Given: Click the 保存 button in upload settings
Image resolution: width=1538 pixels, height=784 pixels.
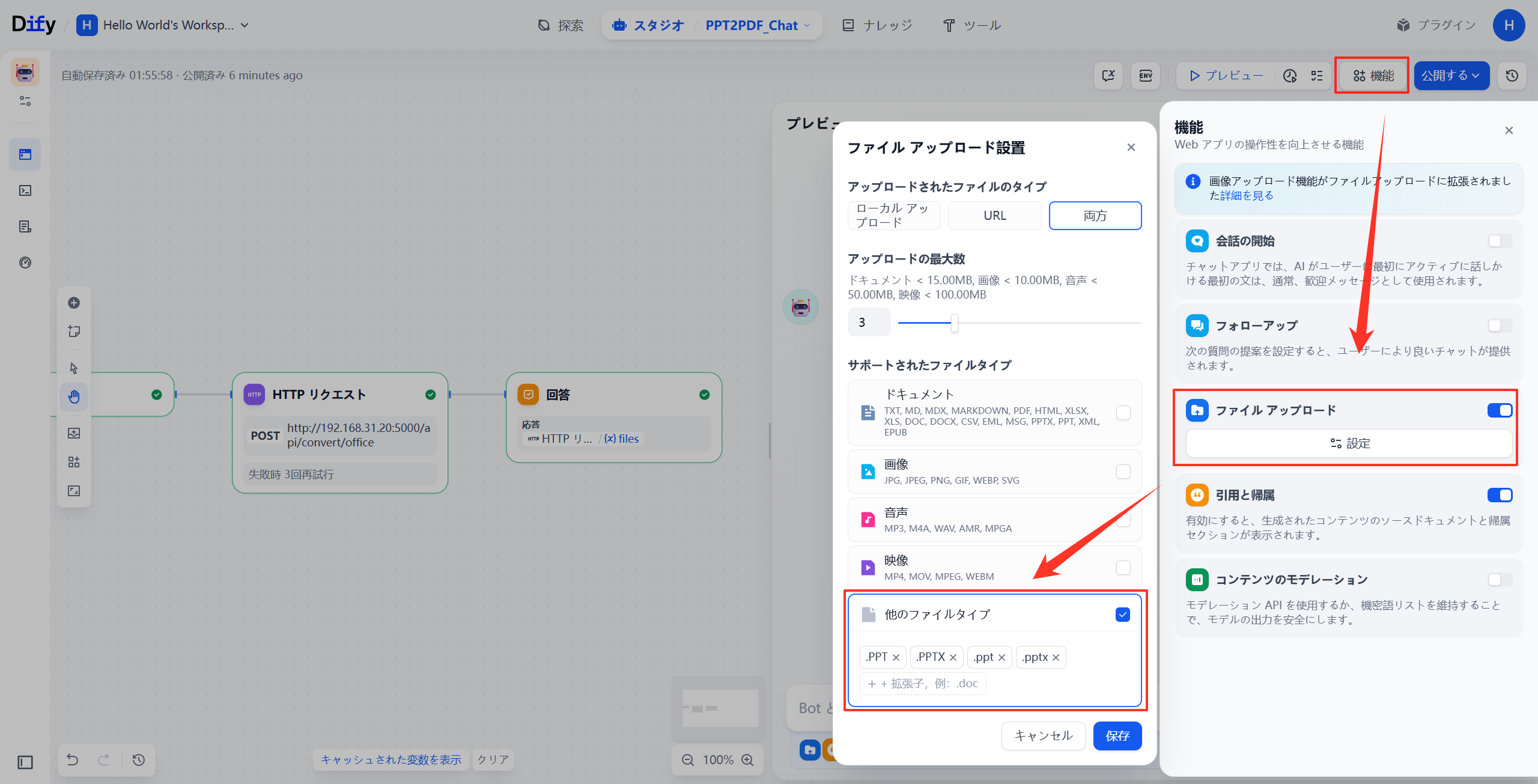Looking at the screenshot, I should coord(1117,735).
